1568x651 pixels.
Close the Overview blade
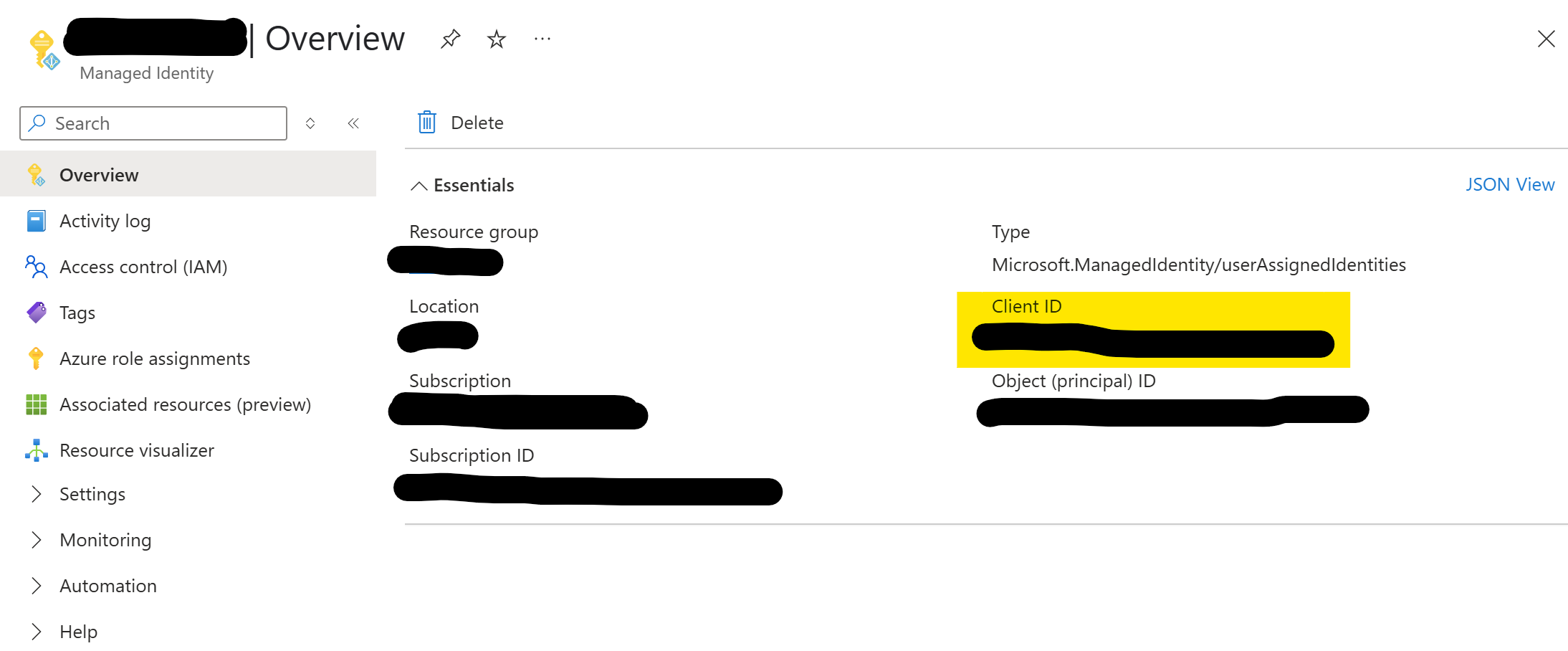pyautogui.click(x=1546, y=39)
